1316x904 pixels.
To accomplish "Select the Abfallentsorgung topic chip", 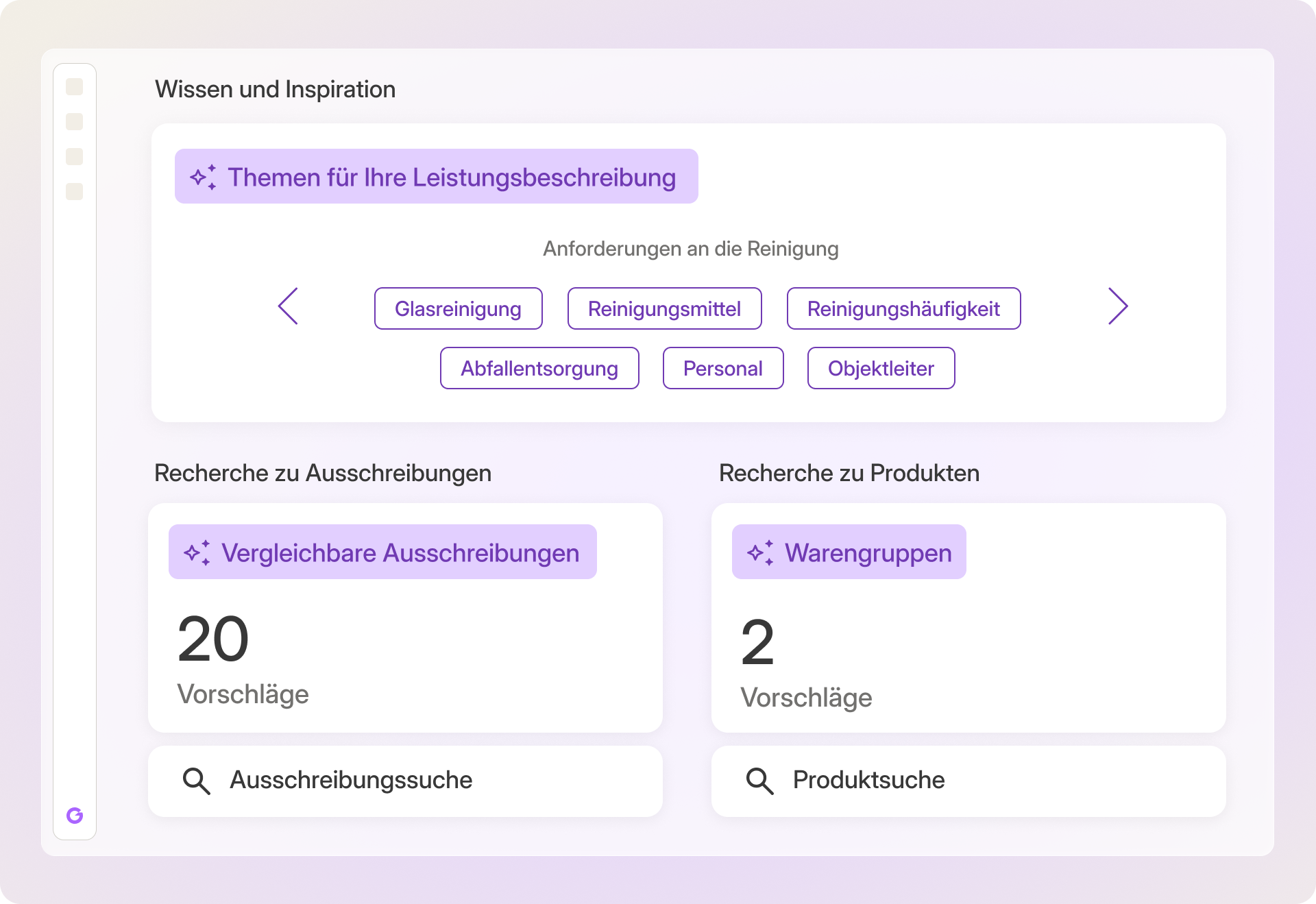I will (x=539, y=369).
